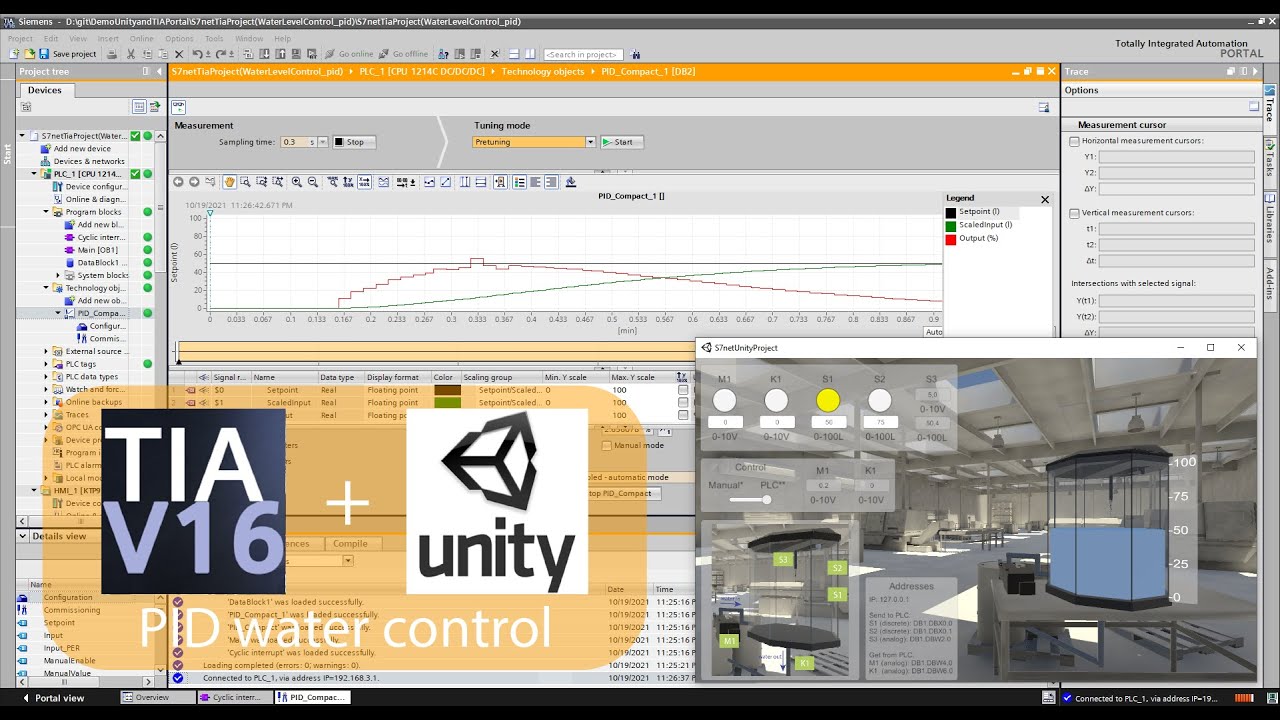Select the zoom selection tool next to hand
The image size is (1280, 720).
click(245, 182)
